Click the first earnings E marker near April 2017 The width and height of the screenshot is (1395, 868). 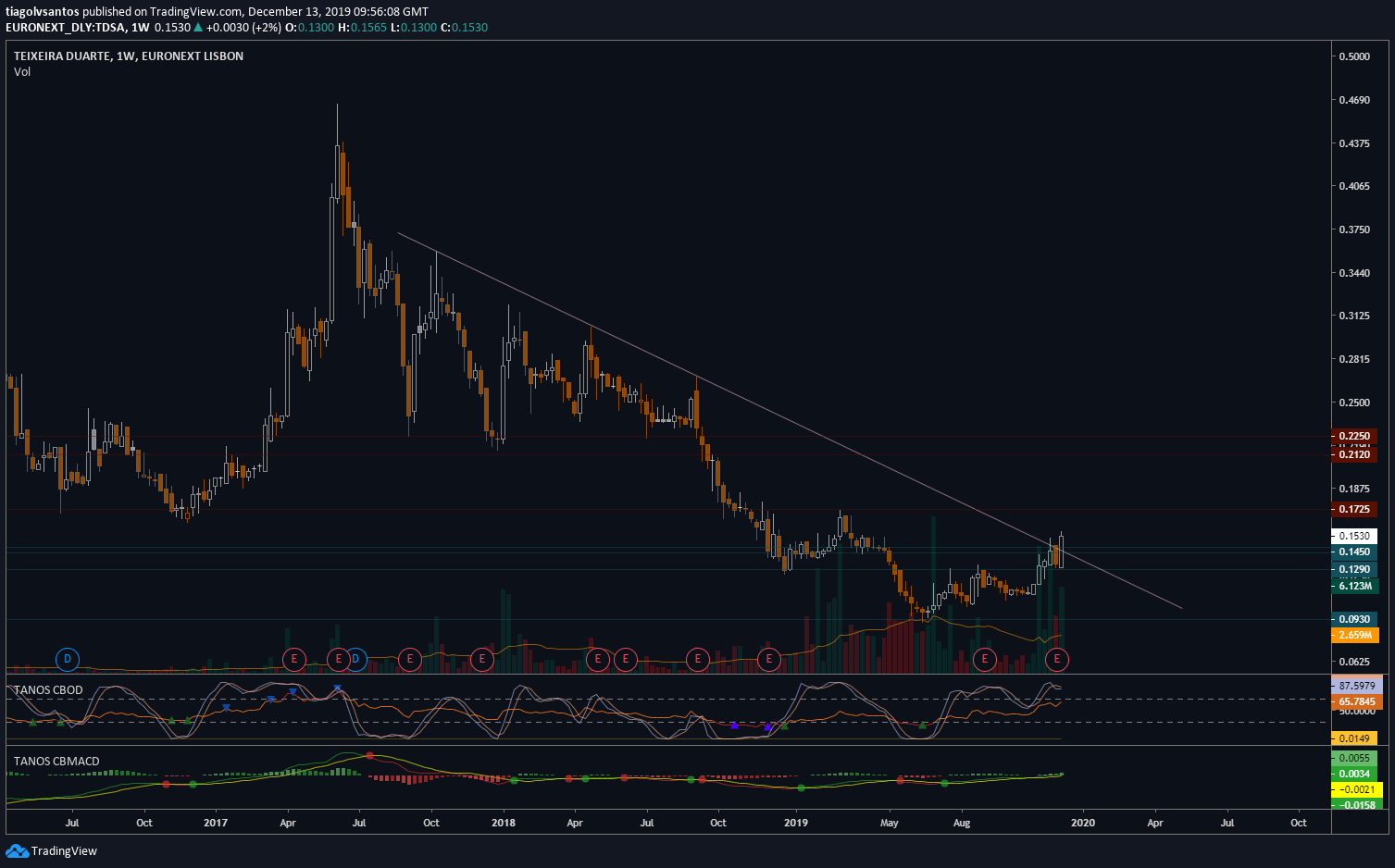293,660
